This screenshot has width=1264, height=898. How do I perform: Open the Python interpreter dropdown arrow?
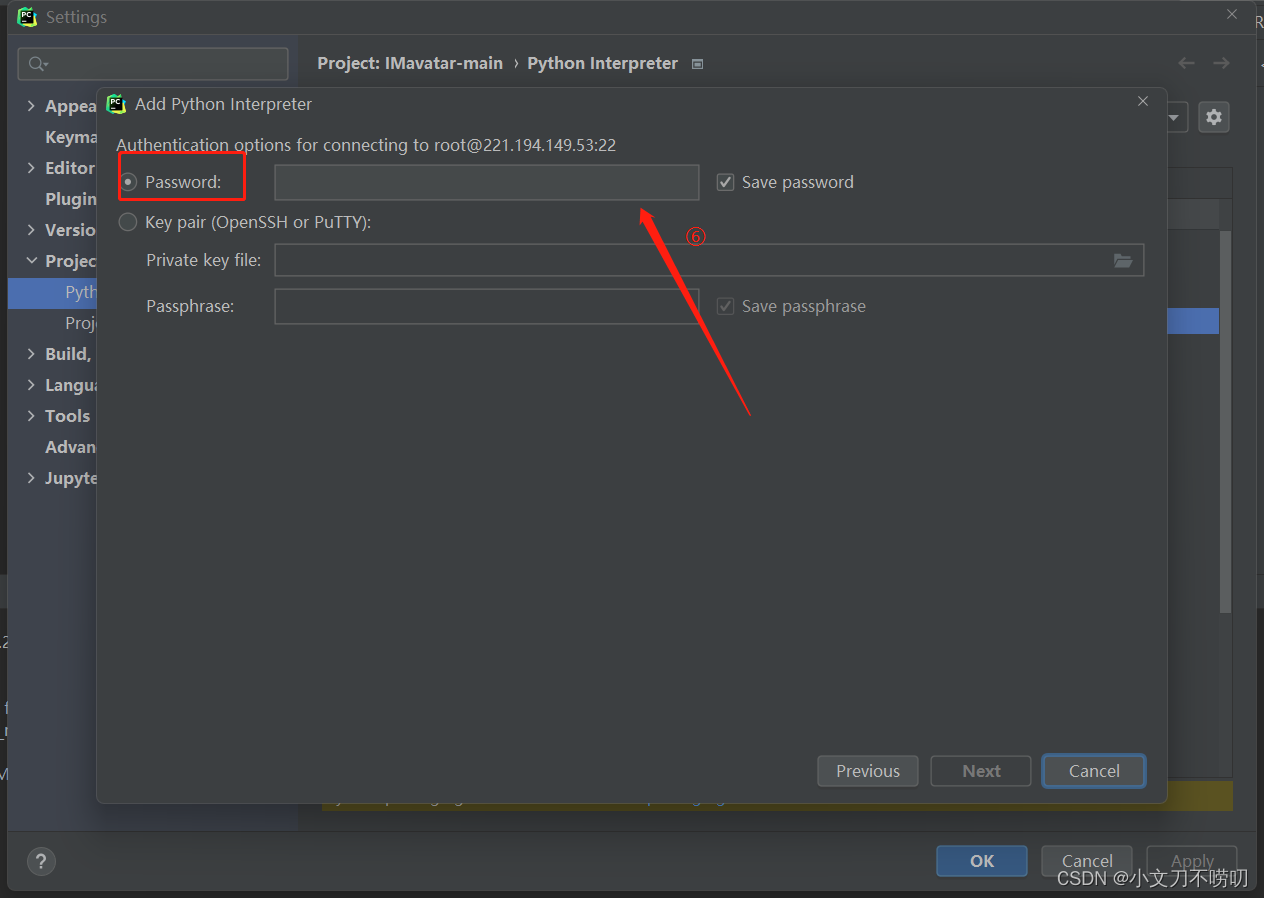click(1175, 117)
